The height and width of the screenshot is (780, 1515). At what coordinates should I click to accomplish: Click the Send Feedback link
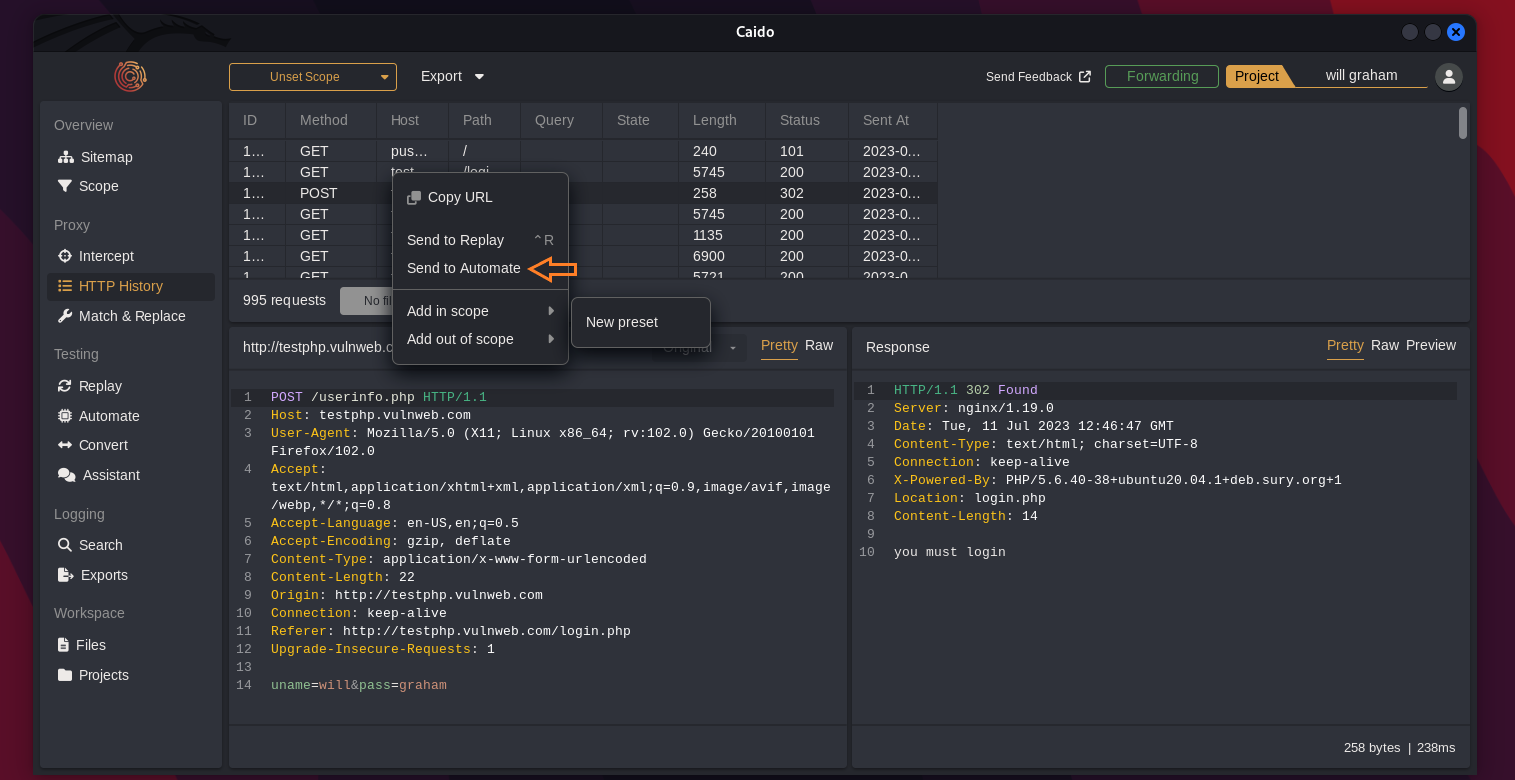[x=1038, y=77]
